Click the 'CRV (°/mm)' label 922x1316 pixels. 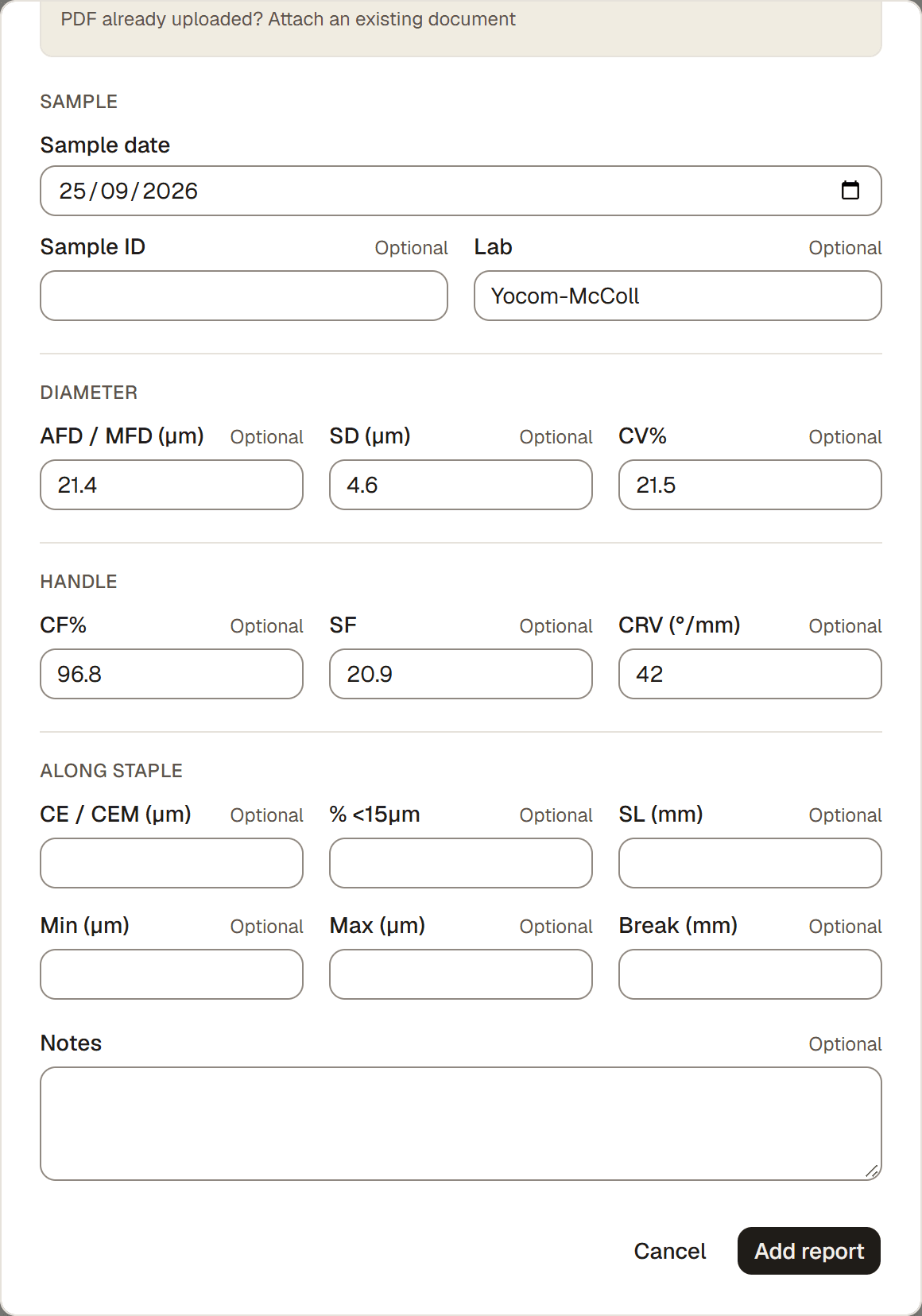pyautogui.click(x=680, y=625)
